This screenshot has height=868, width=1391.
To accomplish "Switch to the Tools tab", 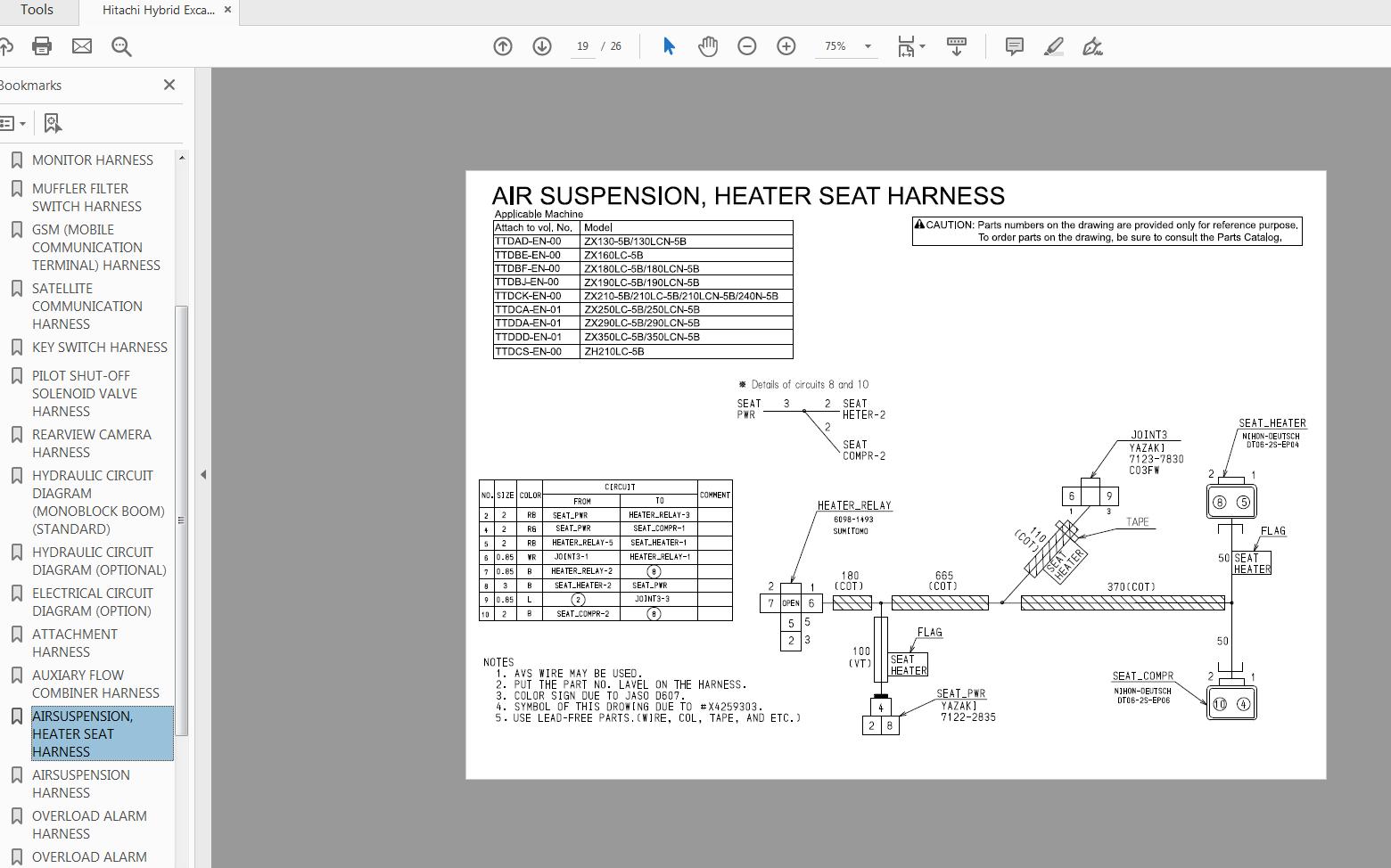I will click(x=36, y=10).
